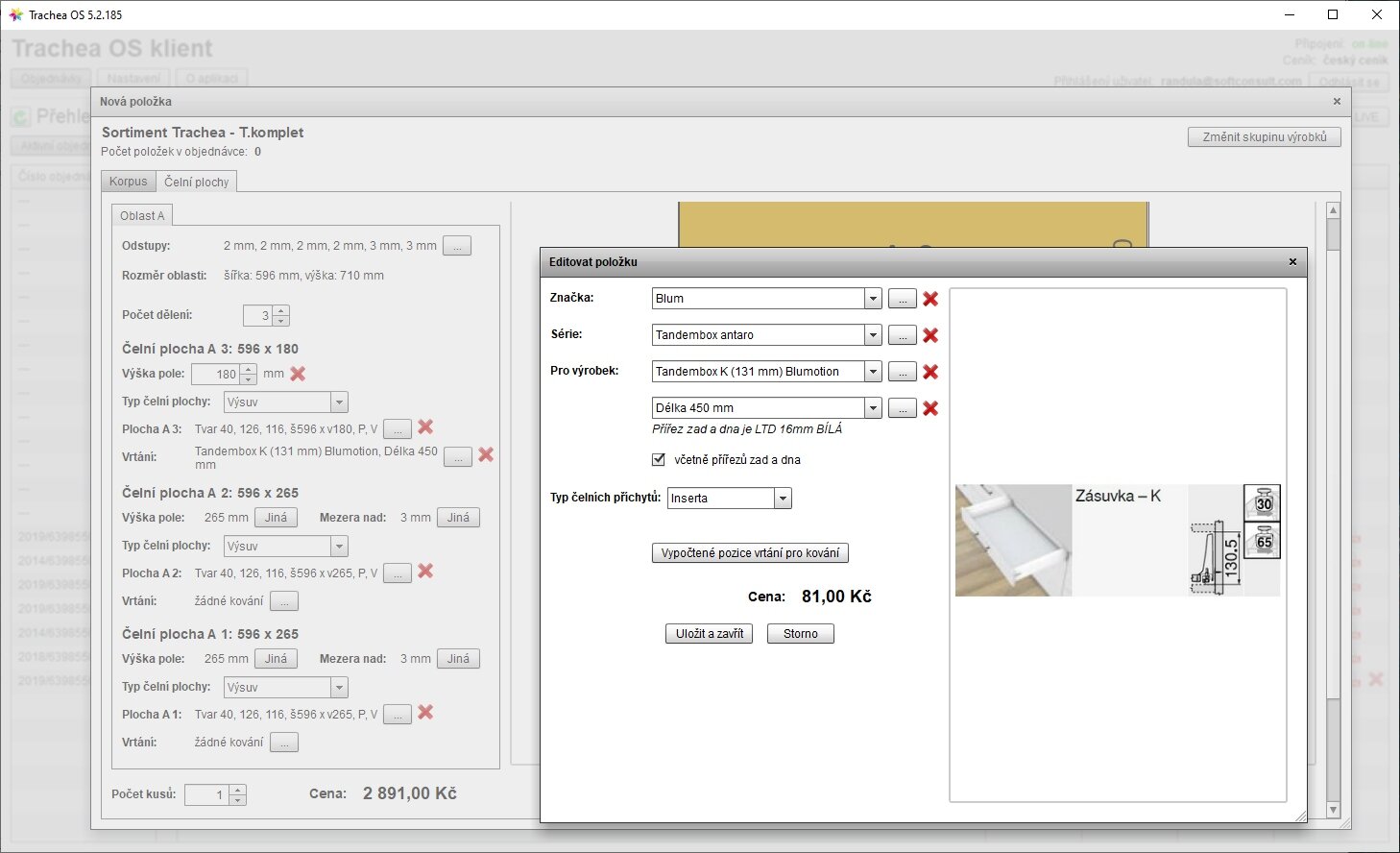Clear the Série field with red X
The height and width of the screenshot is (853, 1400).
coord(929,335)
